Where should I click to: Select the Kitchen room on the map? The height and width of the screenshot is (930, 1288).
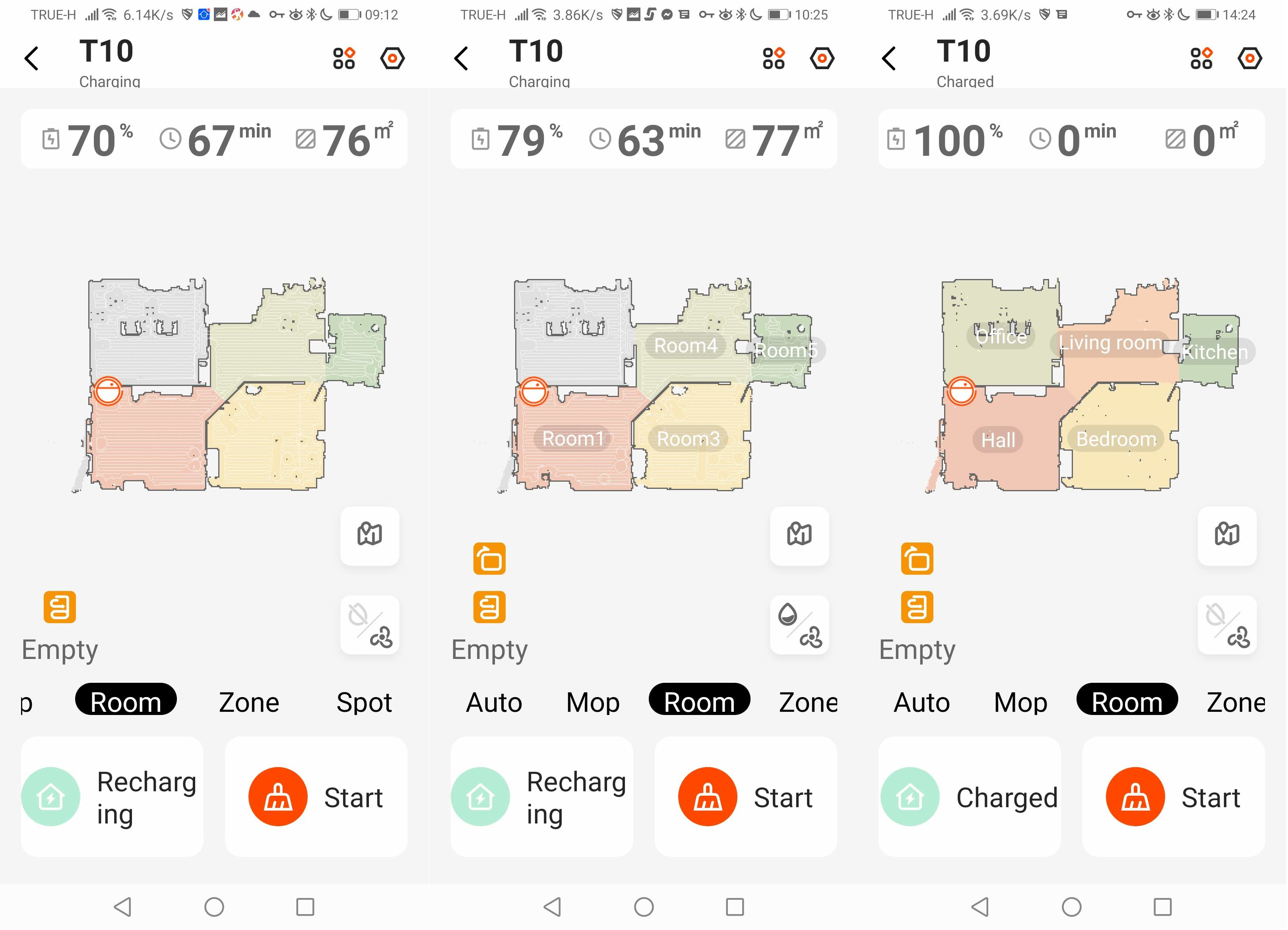click(1214, 352)
